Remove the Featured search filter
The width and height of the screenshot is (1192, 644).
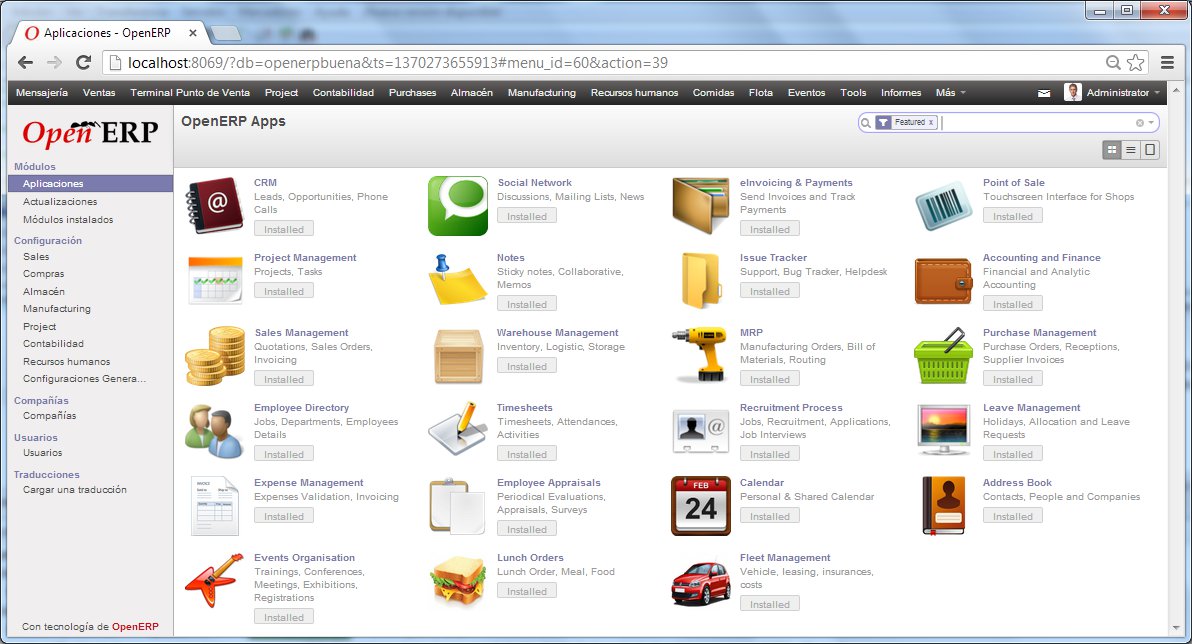pyautogui.click(x=930, y=122)
